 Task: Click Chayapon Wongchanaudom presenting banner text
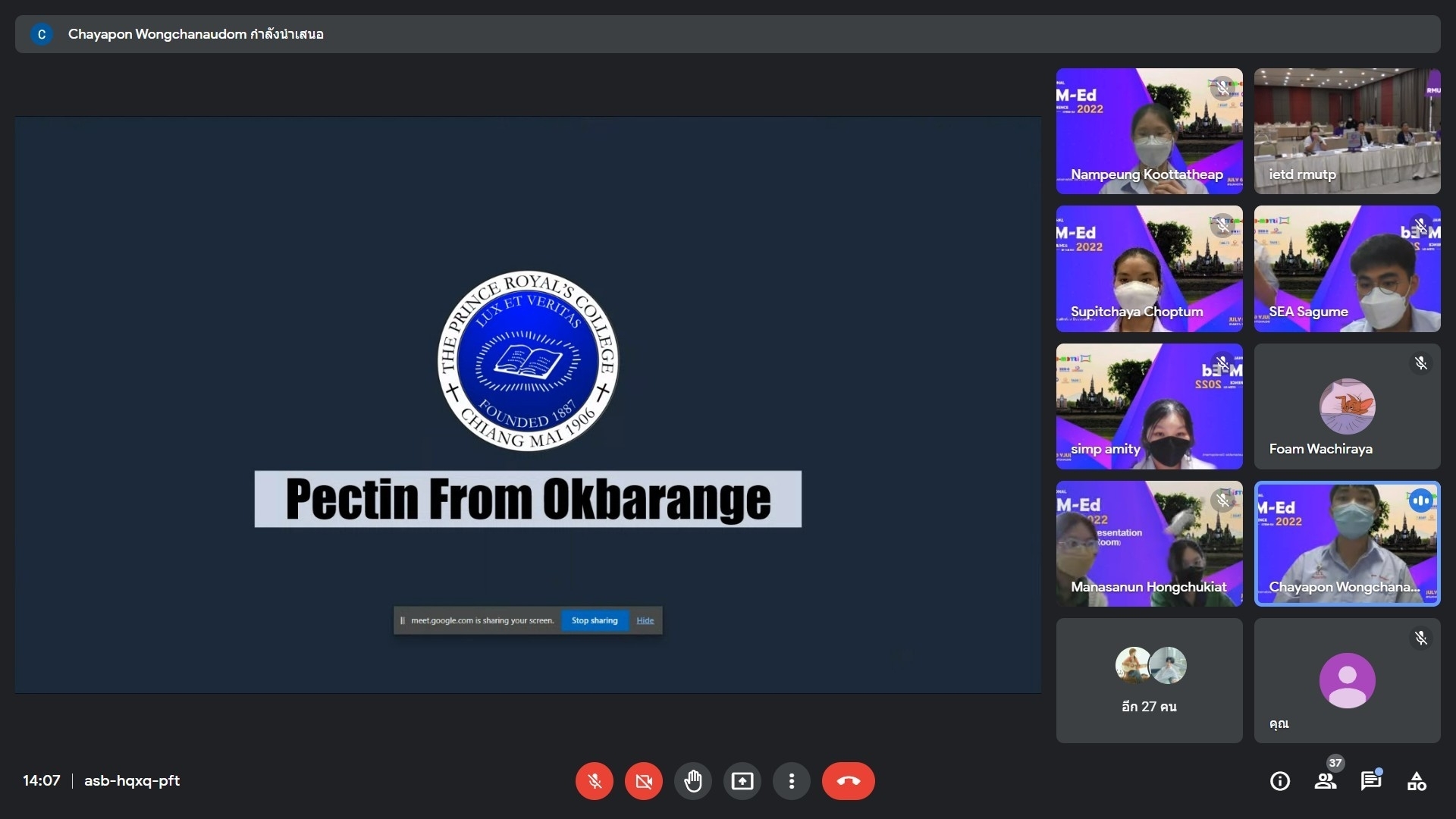196,34
